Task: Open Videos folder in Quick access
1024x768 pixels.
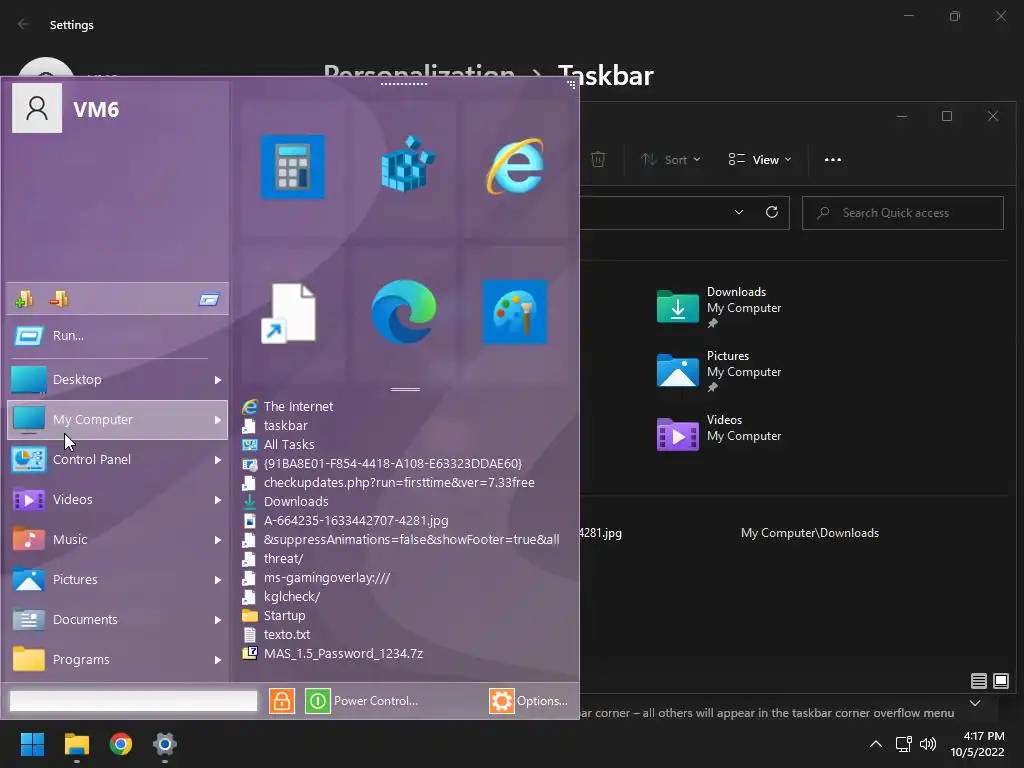Action: [720, 434]
